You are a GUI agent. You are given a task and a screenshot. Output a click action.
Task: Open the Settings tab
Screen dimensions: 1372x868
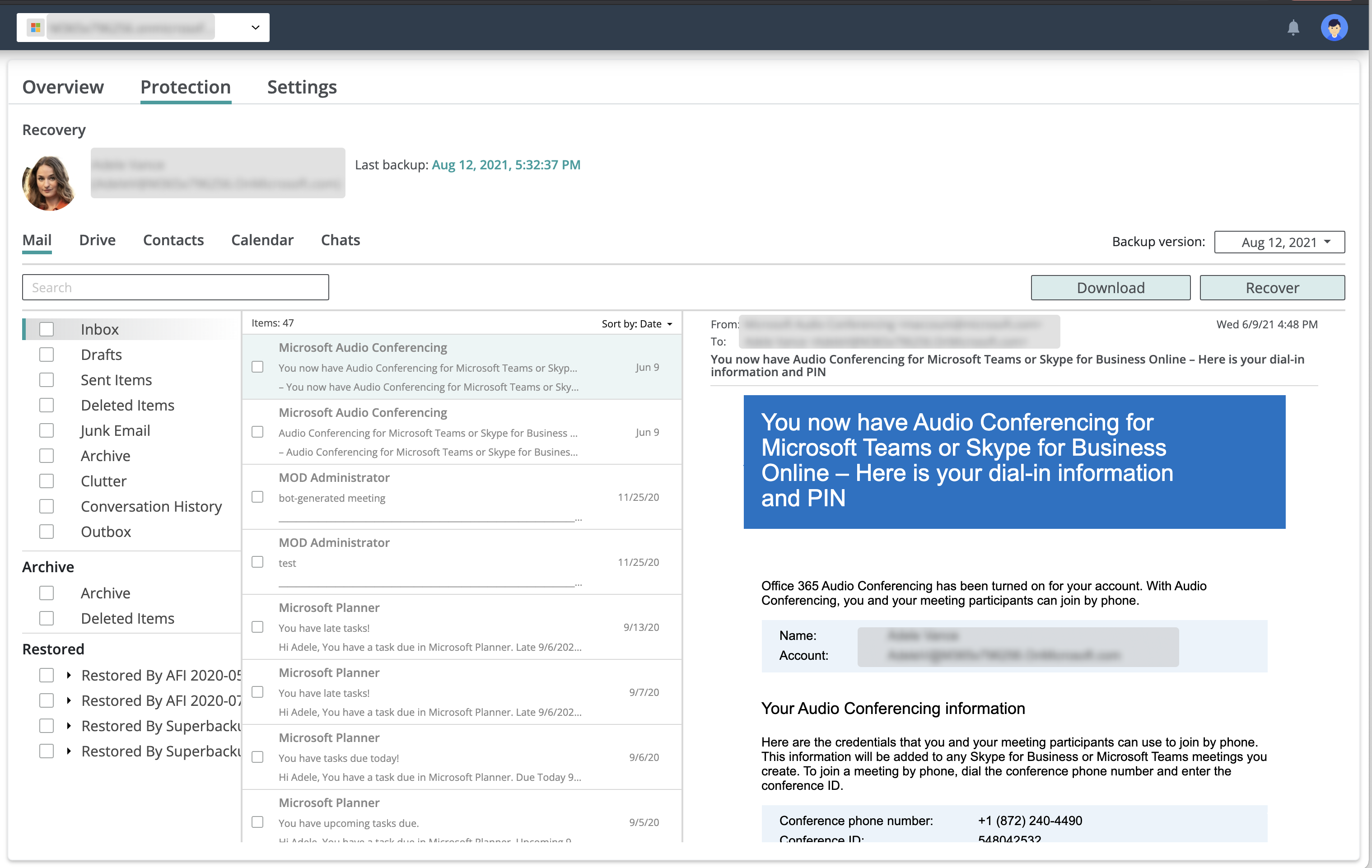pos(302,87)
